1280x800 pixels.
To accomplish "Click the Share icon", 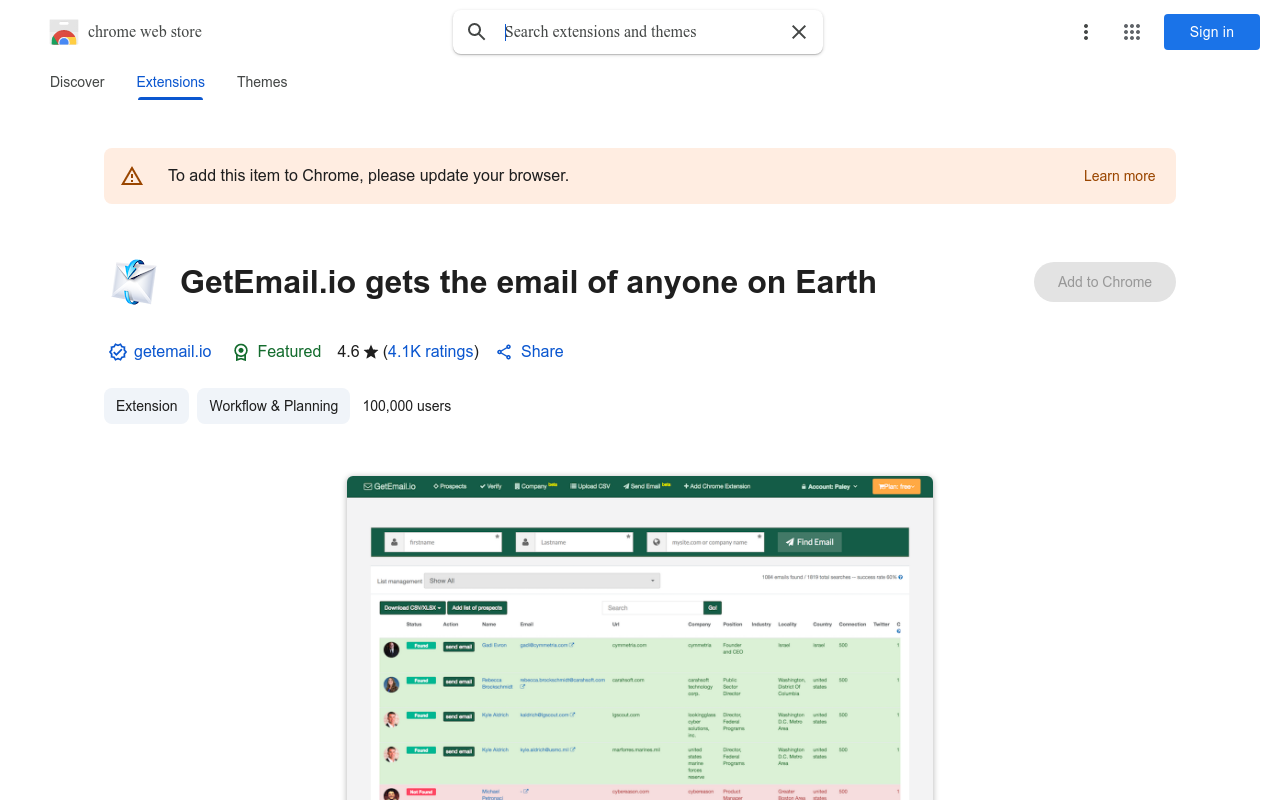I will (504, 352).
